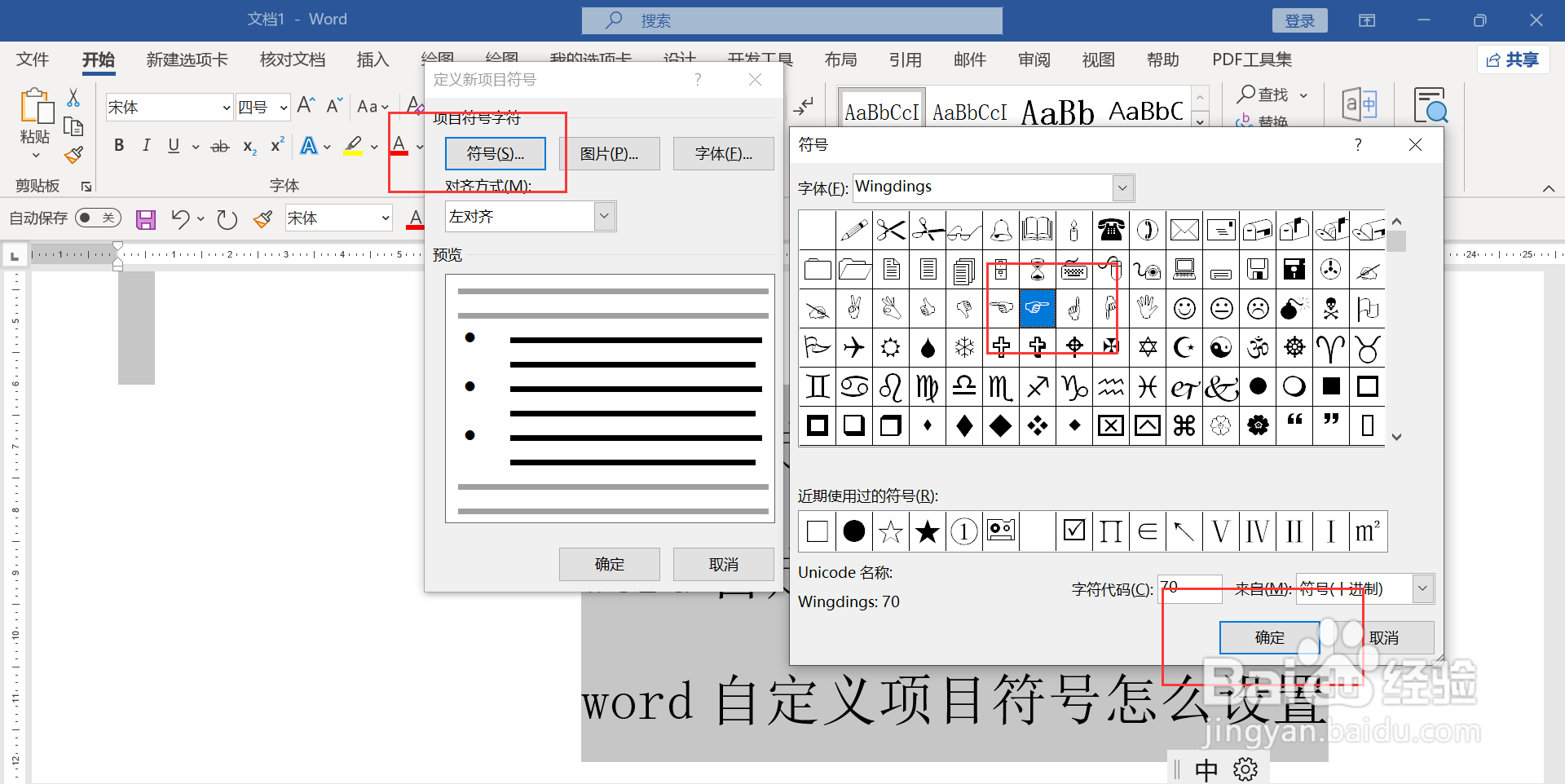Click the 字体(F)... button

pos(723,154)
